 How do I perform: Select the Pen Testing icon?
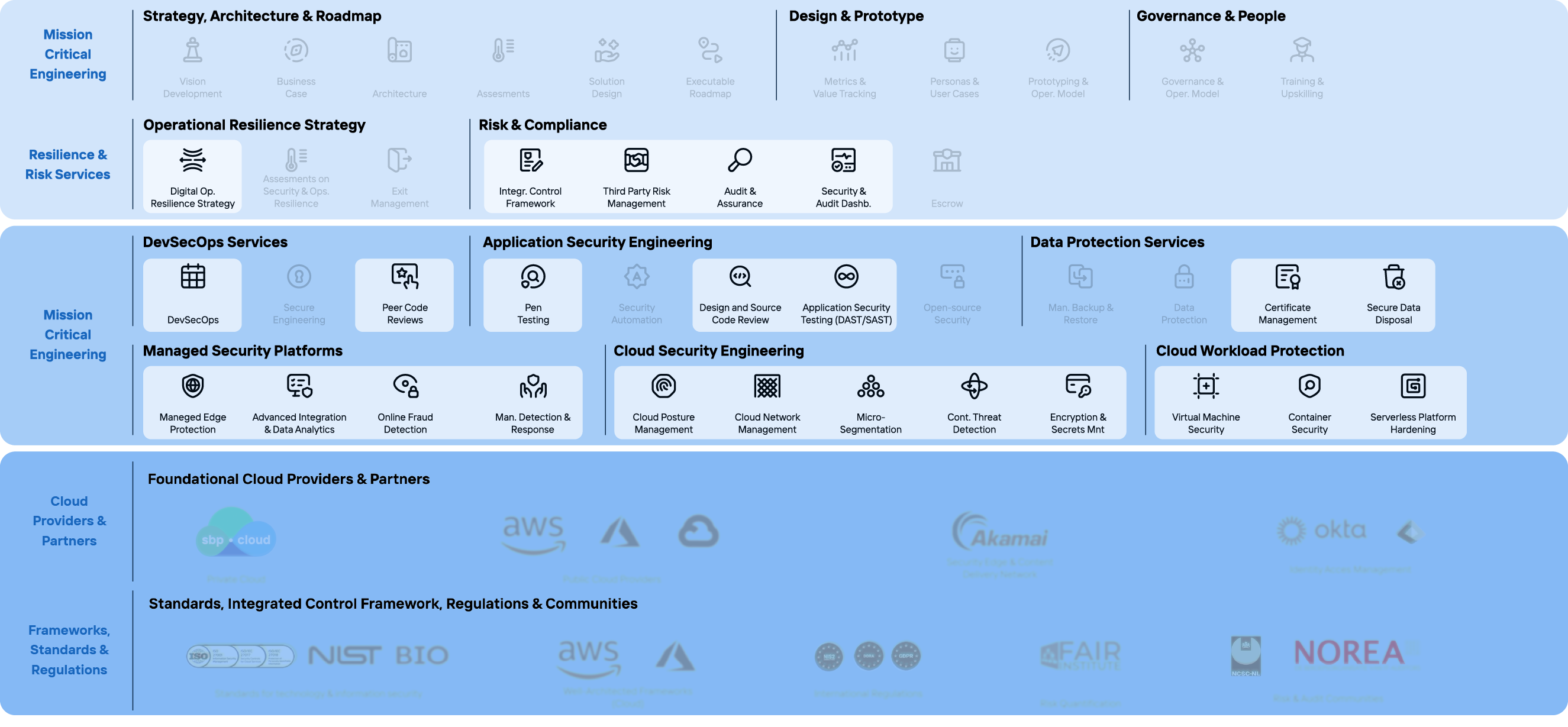pyautogui.click(x=533, y=277)
